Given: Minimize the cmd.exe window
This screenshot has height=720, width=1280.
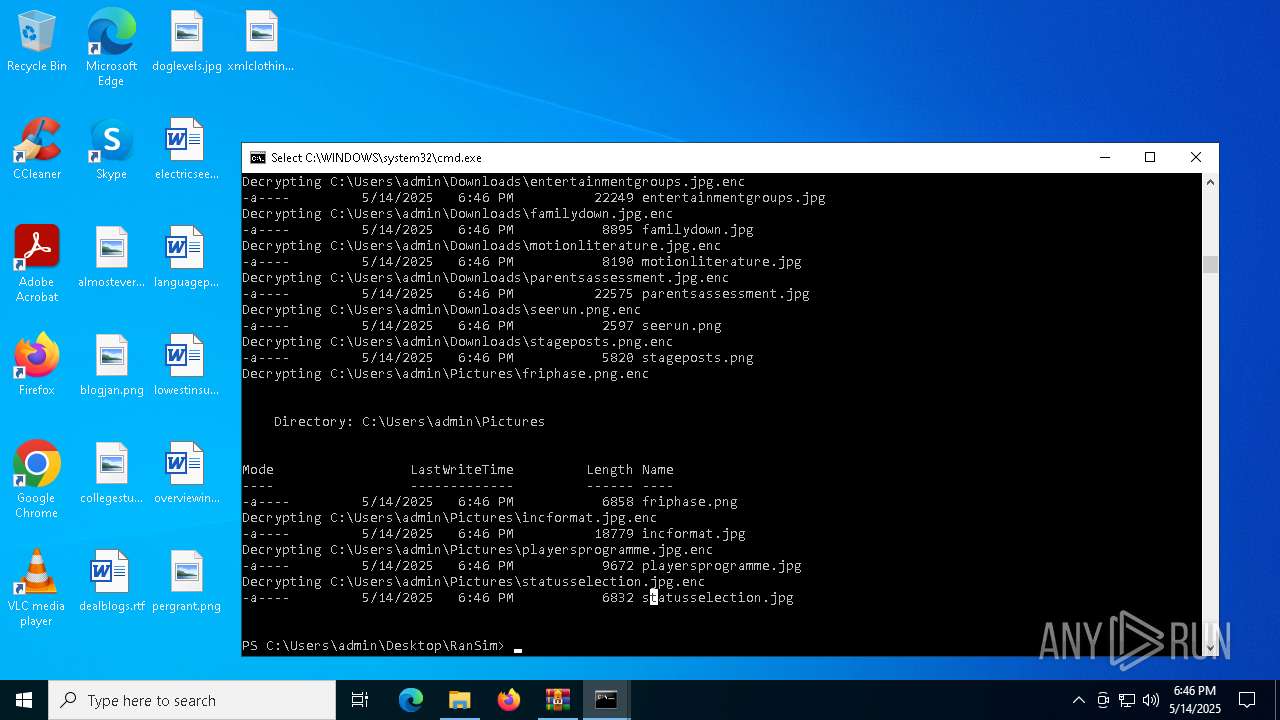Looking at the screenshot, I should (x=1105, y=157).
